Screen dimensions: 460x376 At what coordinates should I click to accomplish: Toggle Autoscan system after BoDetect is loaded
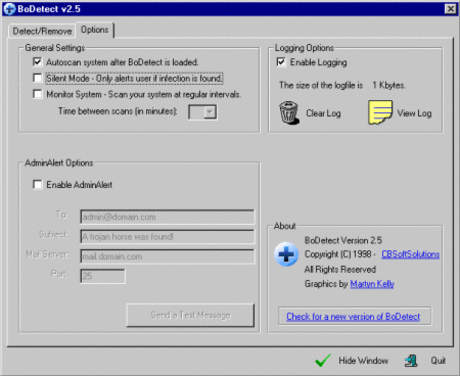point(38,62)
